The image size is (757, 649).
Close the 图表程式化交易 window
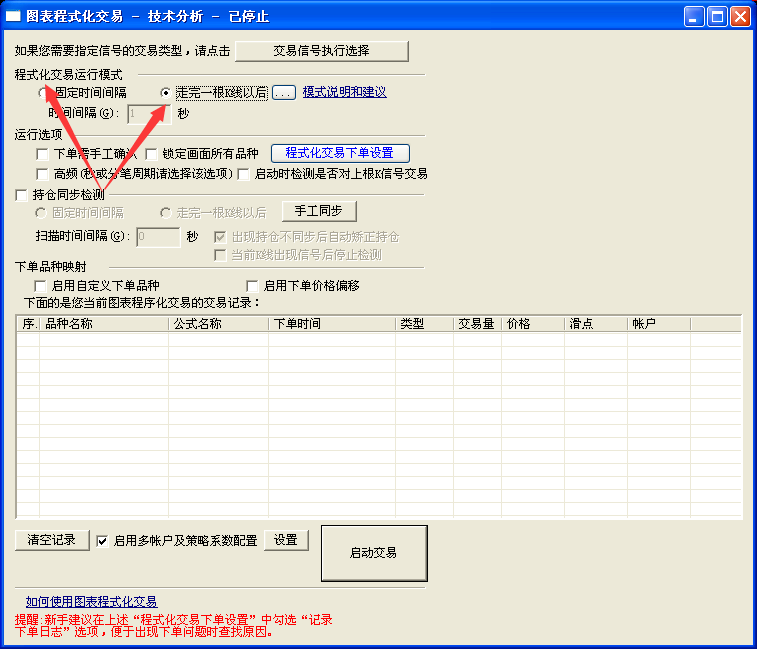tap(740, 16)
